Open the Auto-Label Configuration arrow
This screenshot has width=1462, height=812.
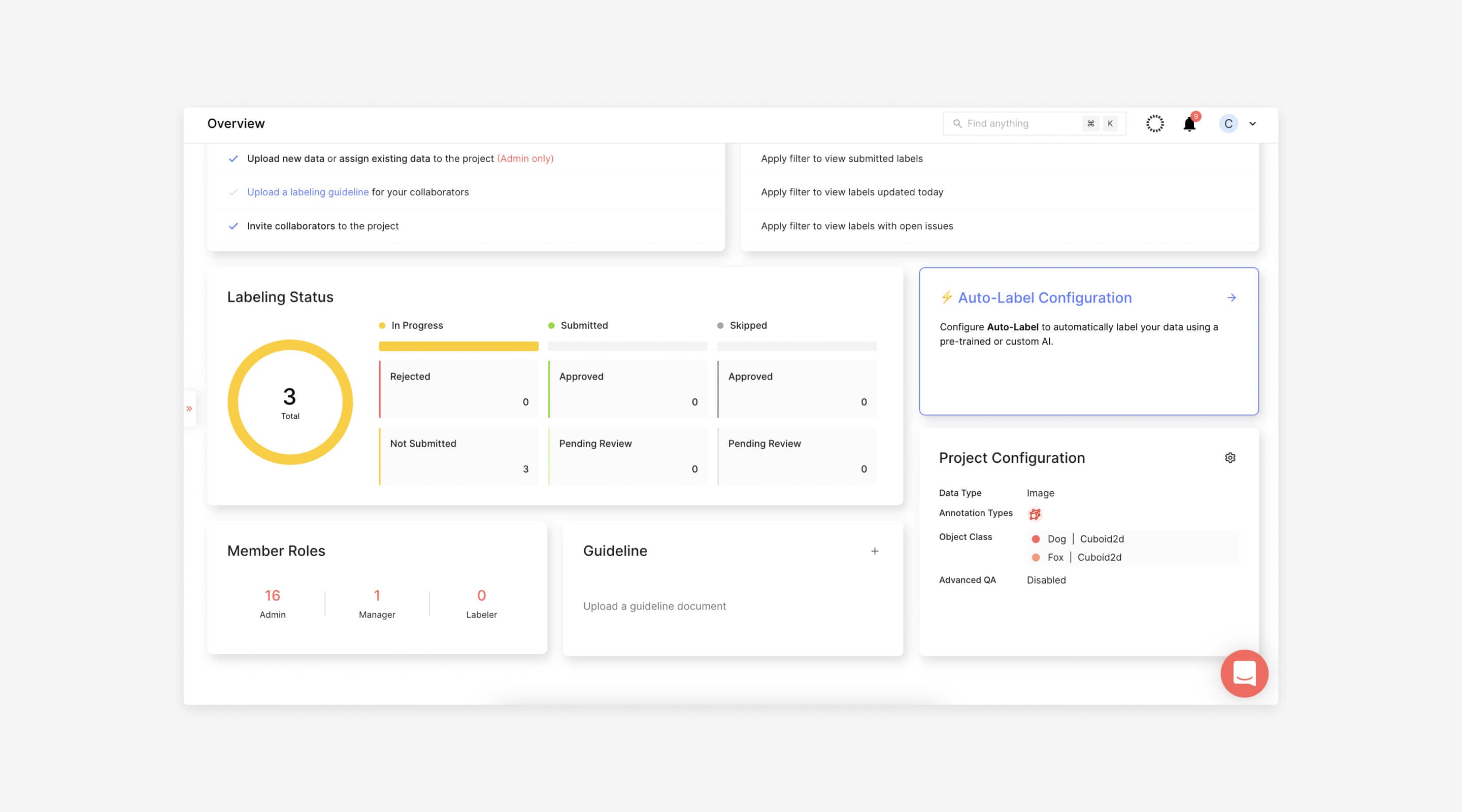pos(1231,297)
